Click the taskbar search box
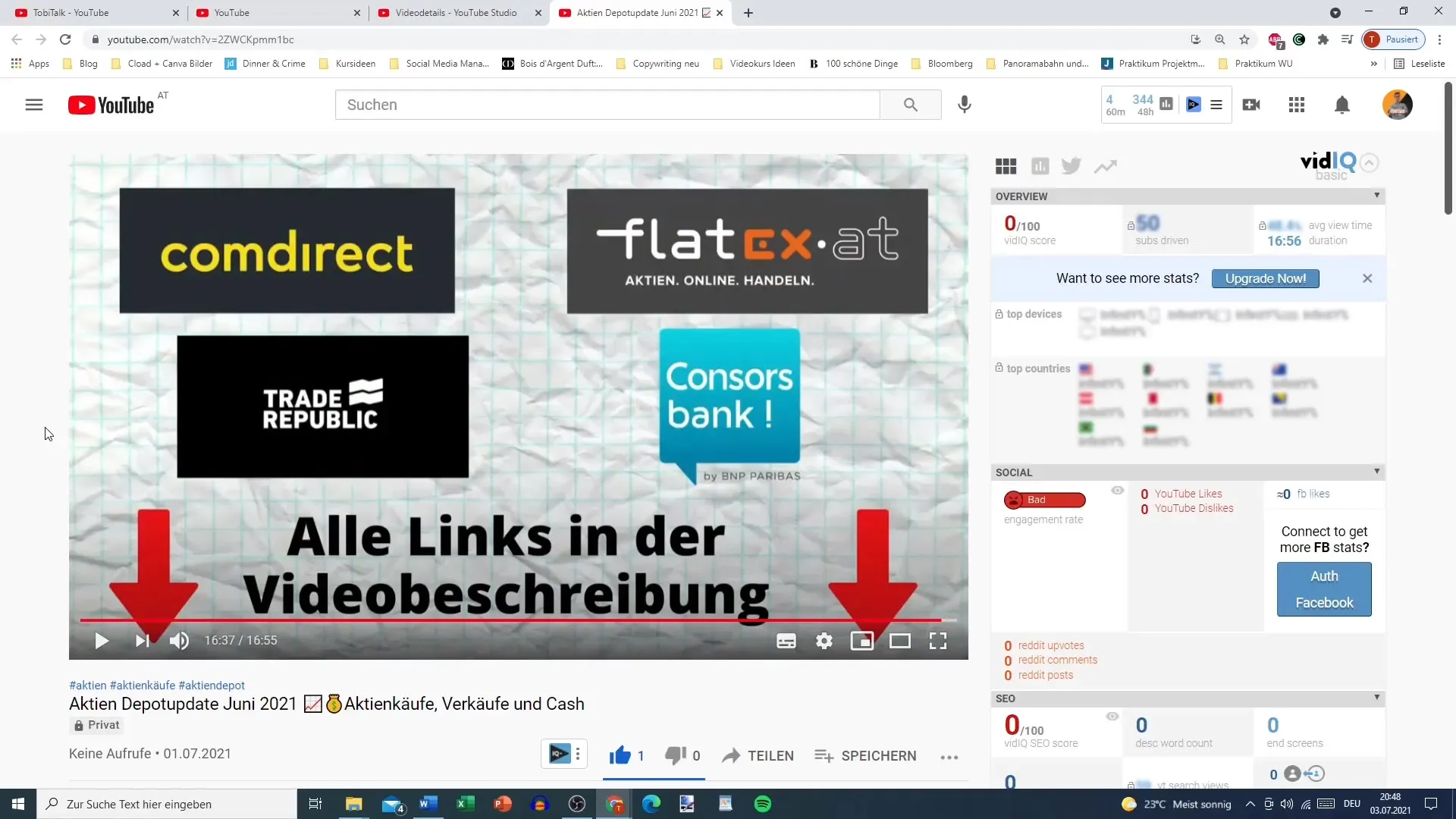The image size is (1456, 819). pyautogui.click(x=167, y=804)
